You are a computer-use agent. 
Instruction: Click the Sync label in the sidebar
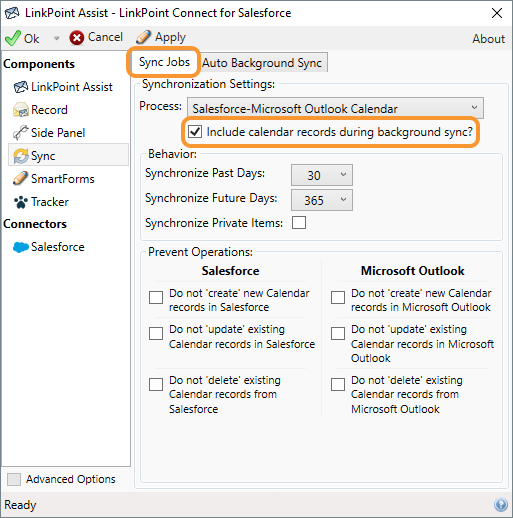[43, 156]
